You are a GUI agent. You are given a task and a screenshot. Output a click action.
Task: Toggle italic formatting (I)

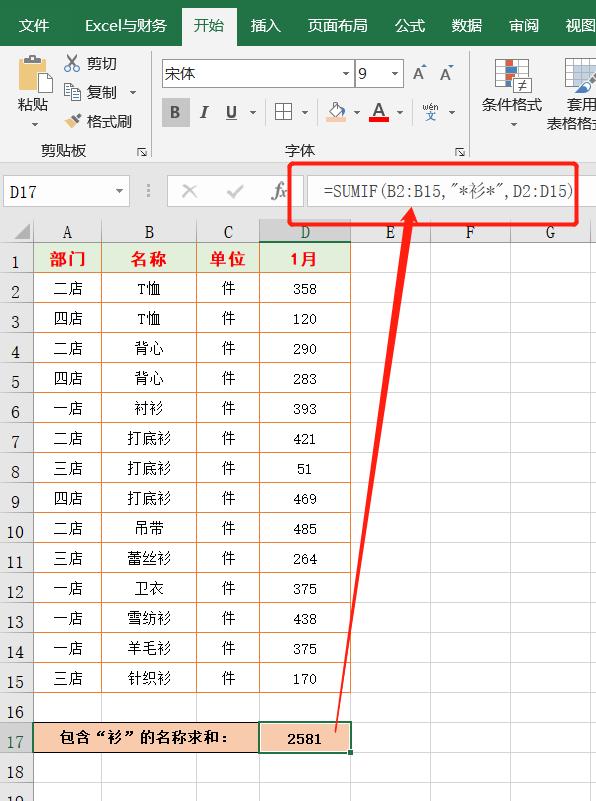coord(204,112)
